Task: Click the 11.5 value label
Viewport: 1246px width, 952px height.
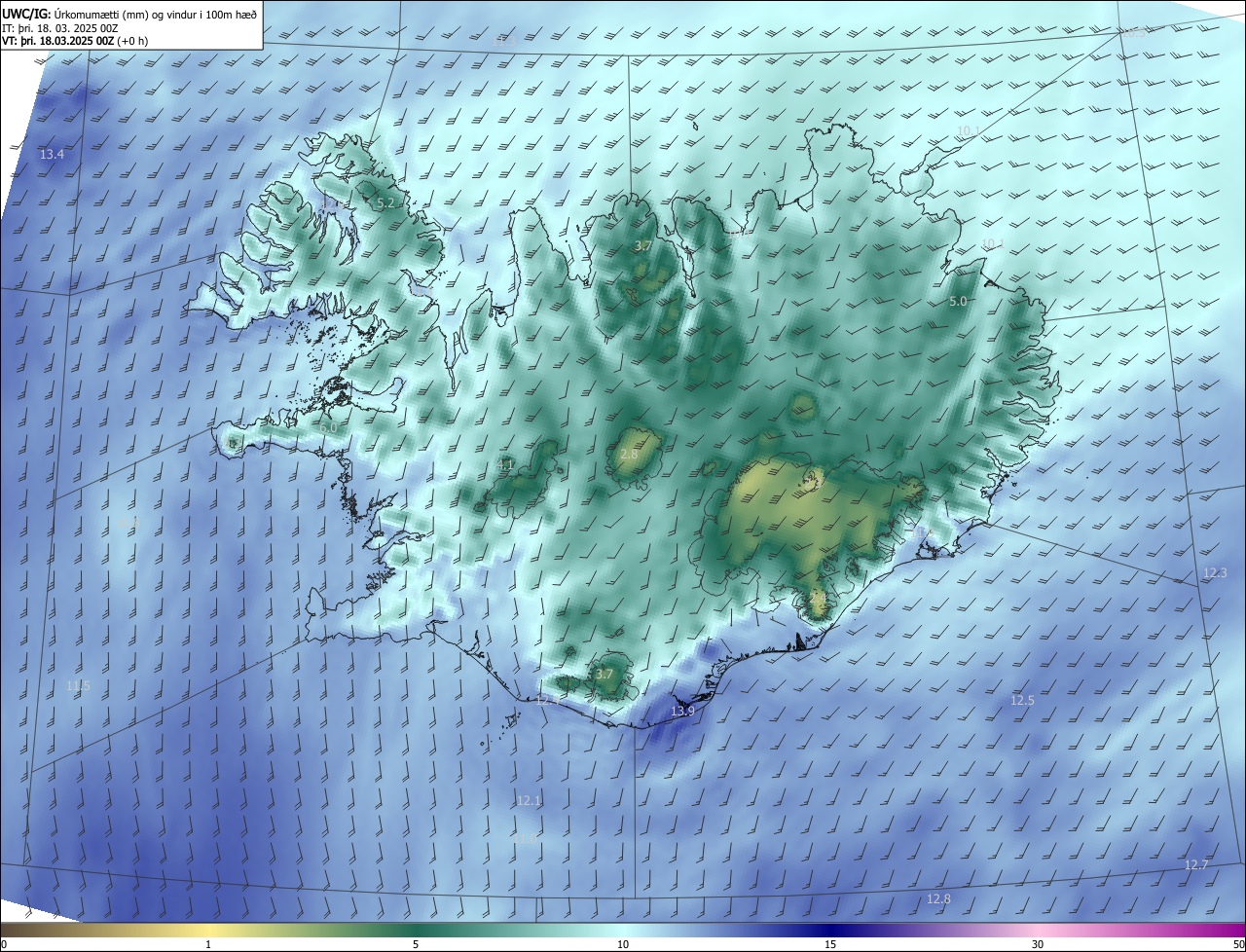Action: click(78, 686)
